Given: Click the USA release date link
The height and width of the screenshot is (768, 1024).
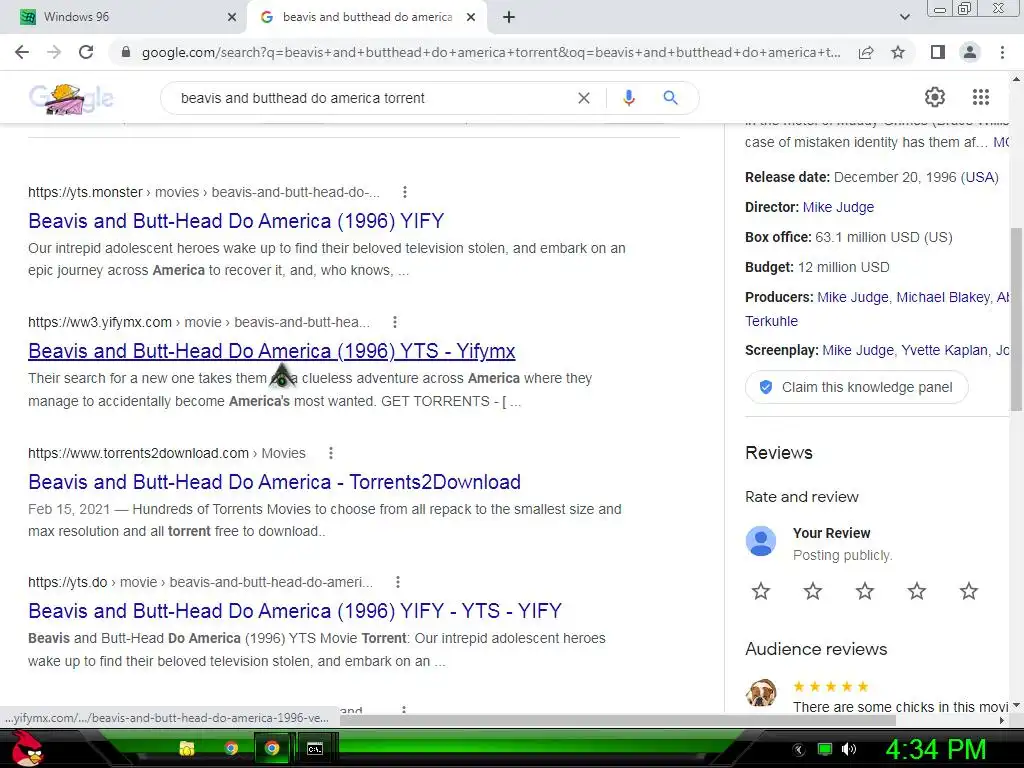Looking at the screenshot, I should click(980, 177).
